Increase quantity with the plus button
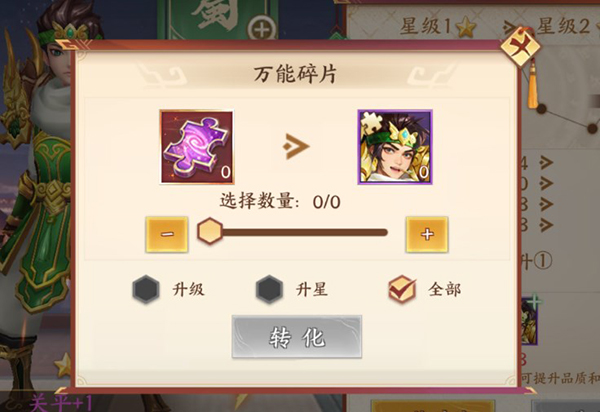Screen dimensions: 600x412 [427, 234]
